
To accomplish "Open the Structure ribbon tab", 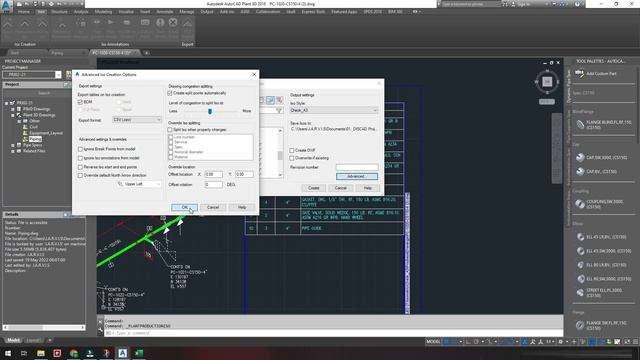I will tap(60, 12).
